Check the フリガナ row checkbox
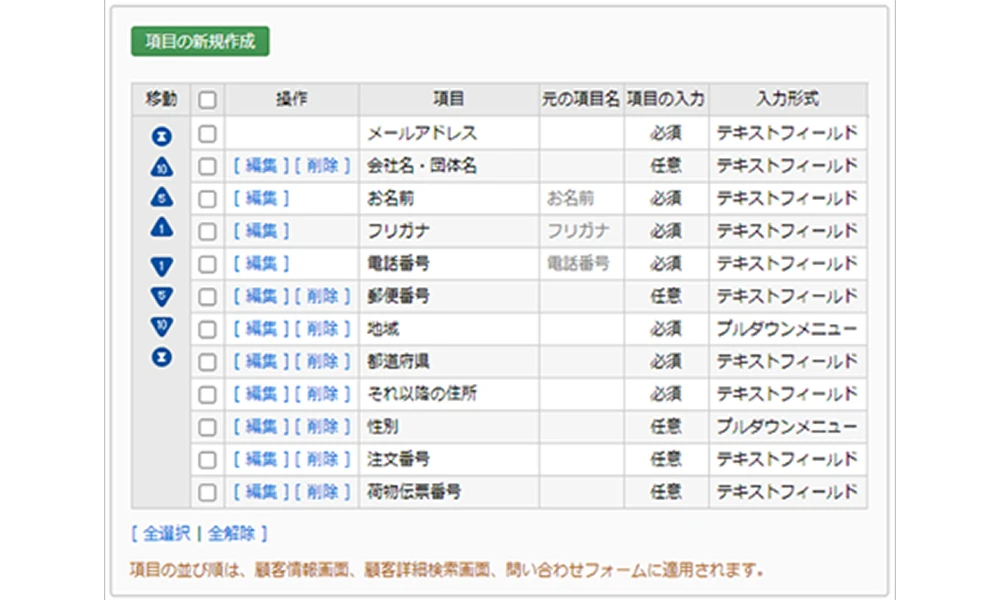The width and height of the screenshot is (1000, 600). (207, 231)
